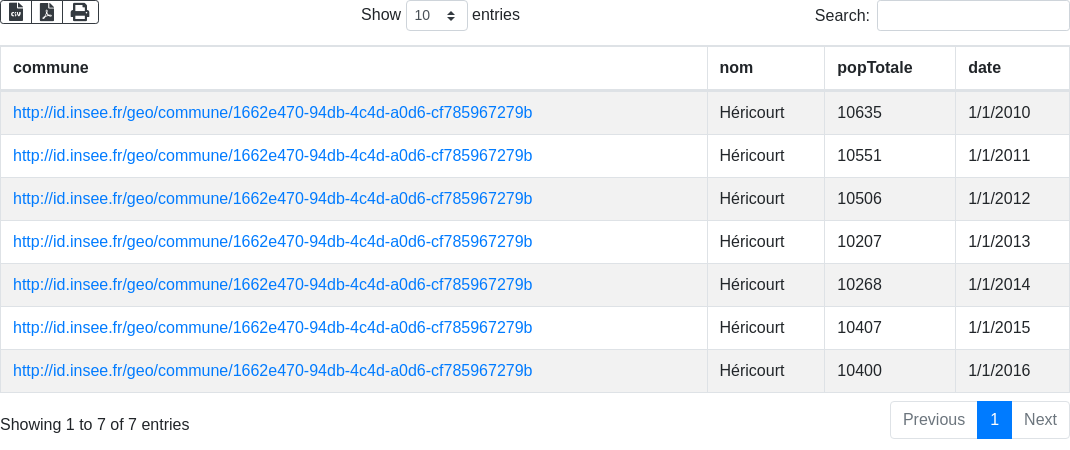The width and height of the screenshot is (1070, 450).
Task: Open commune link in the 1/1/2016 row
Action: pyautogui.click(x=272, y=371)
